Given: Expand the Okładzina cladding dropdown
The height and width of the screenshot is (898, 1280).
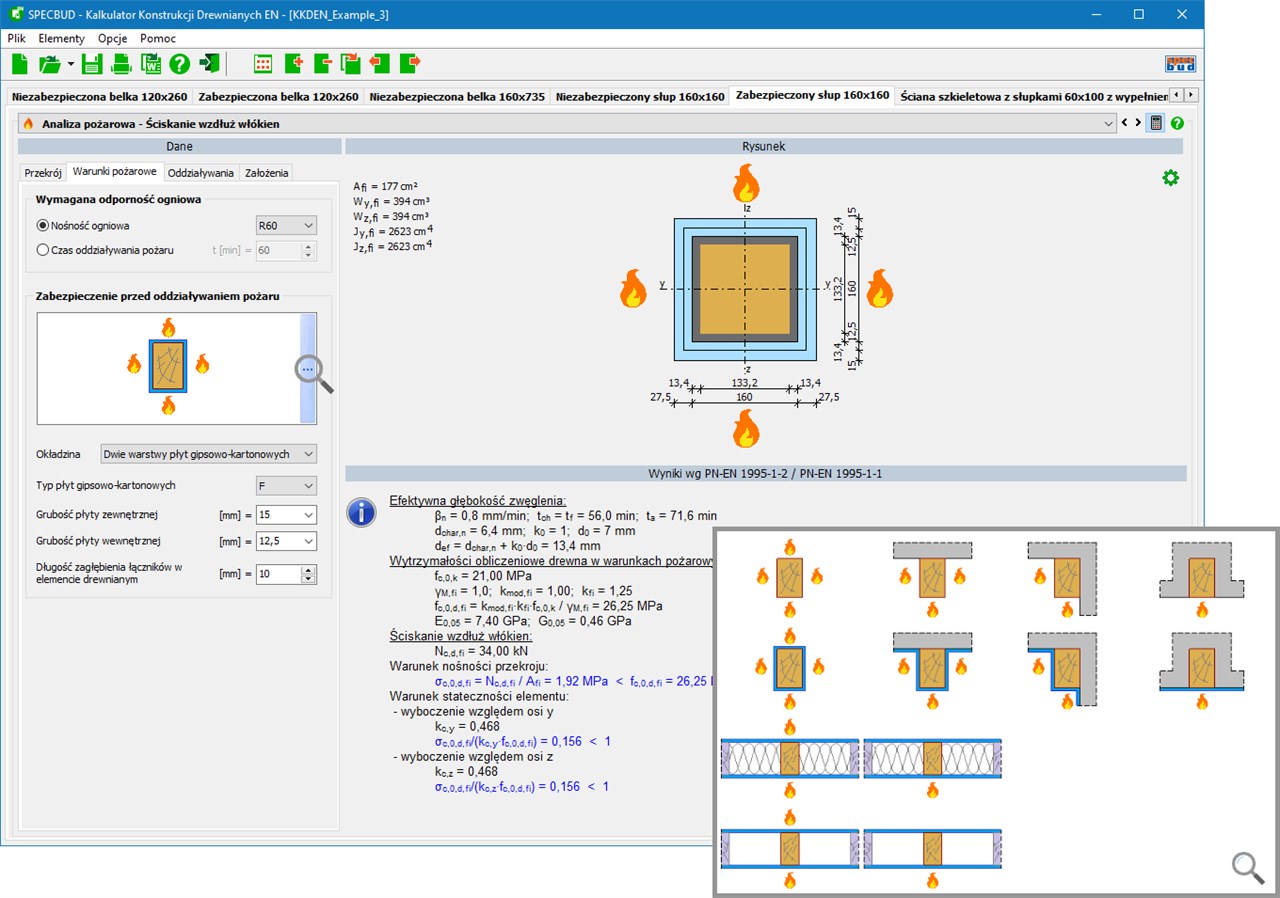Looking at the screenshot, I should pos(208,454).
